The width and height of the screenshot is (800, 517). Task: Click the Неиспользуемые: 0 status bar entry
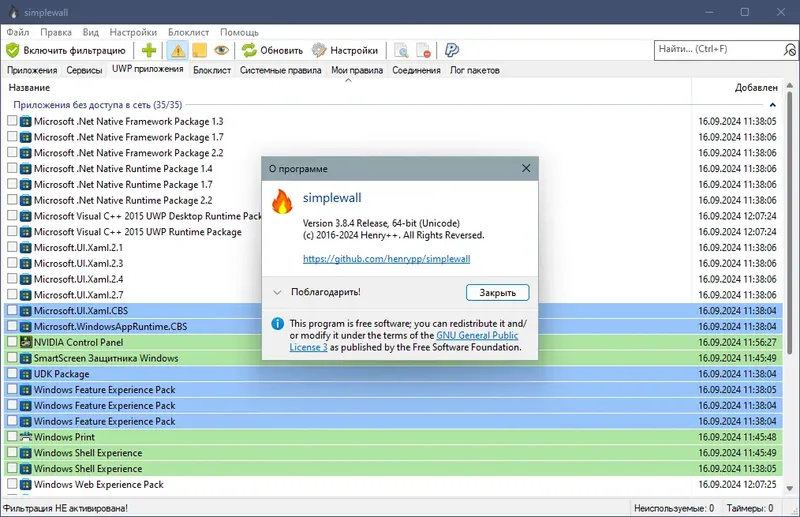[x=673, y=508]
